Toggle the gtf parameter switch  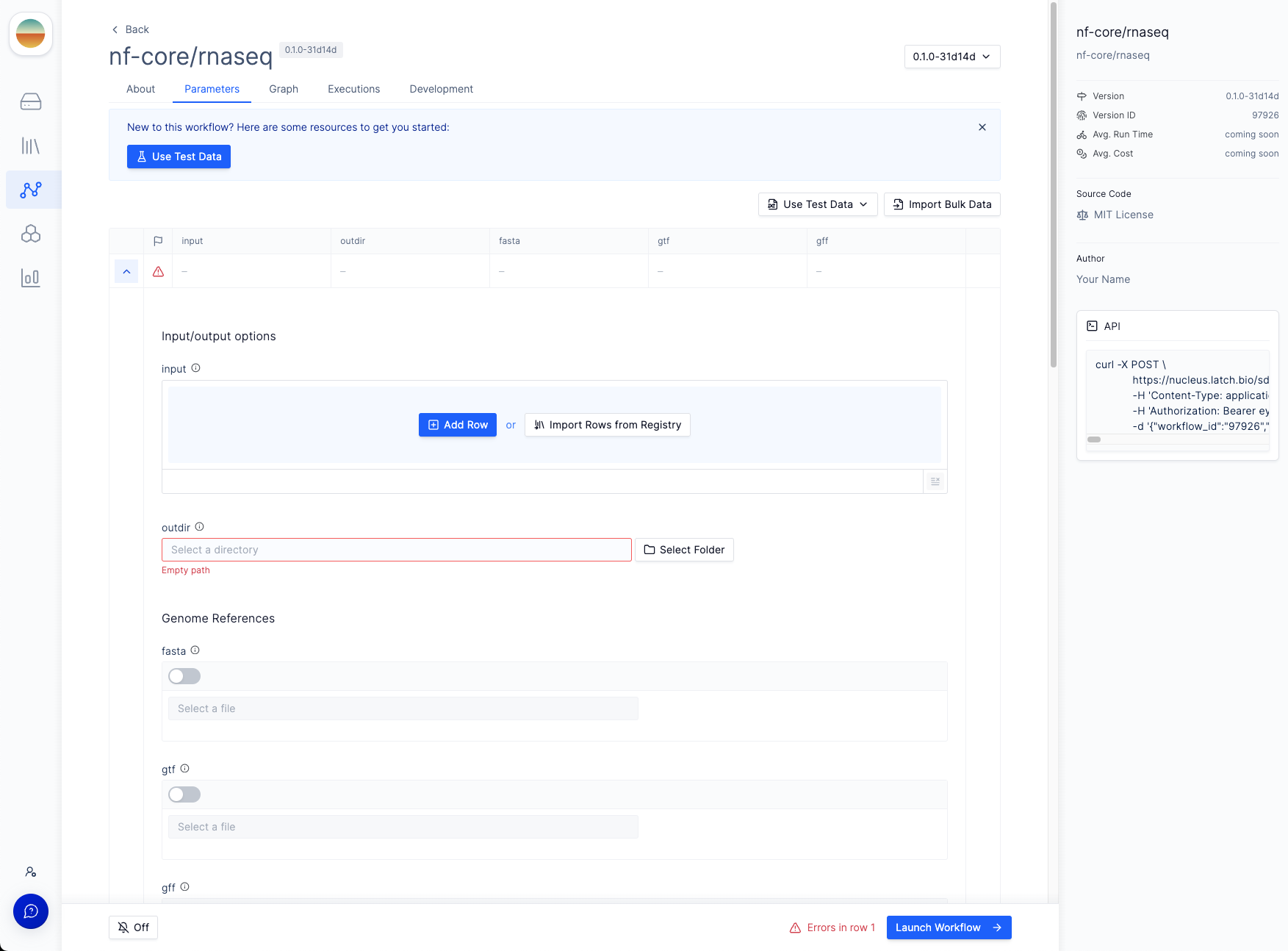[184, 794]
